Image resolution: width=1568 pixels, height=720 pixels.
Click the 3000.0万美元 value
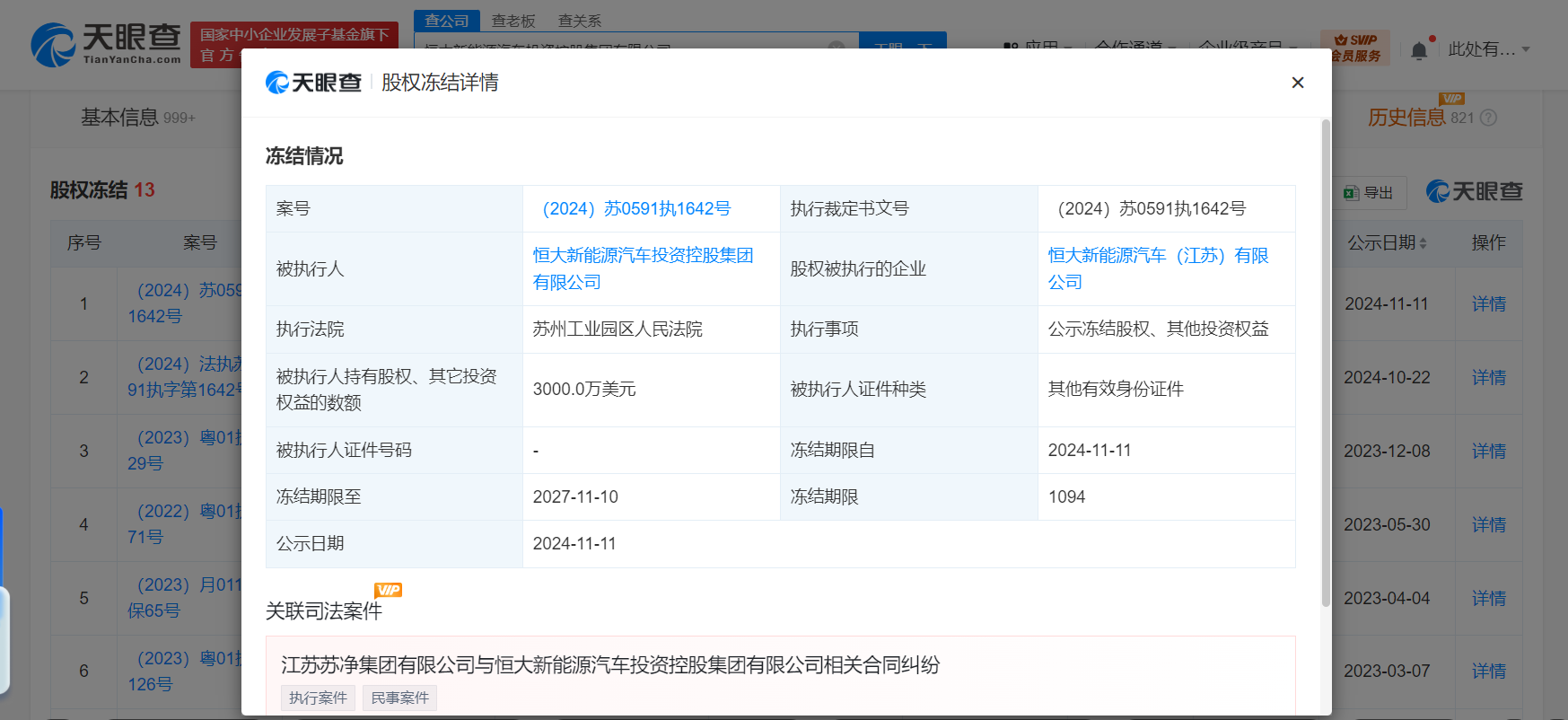point(584,390)
